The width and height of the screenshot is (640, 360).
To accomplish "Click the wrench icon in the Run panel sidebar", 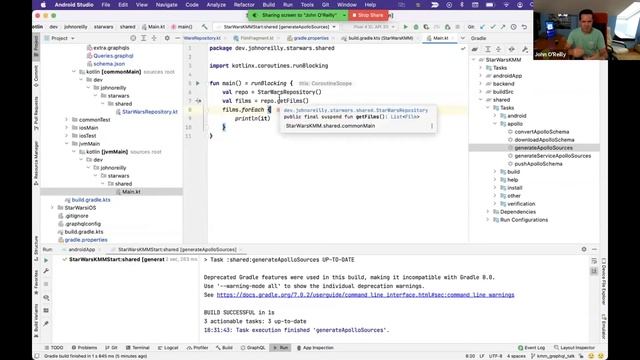I will click(46, 271).
